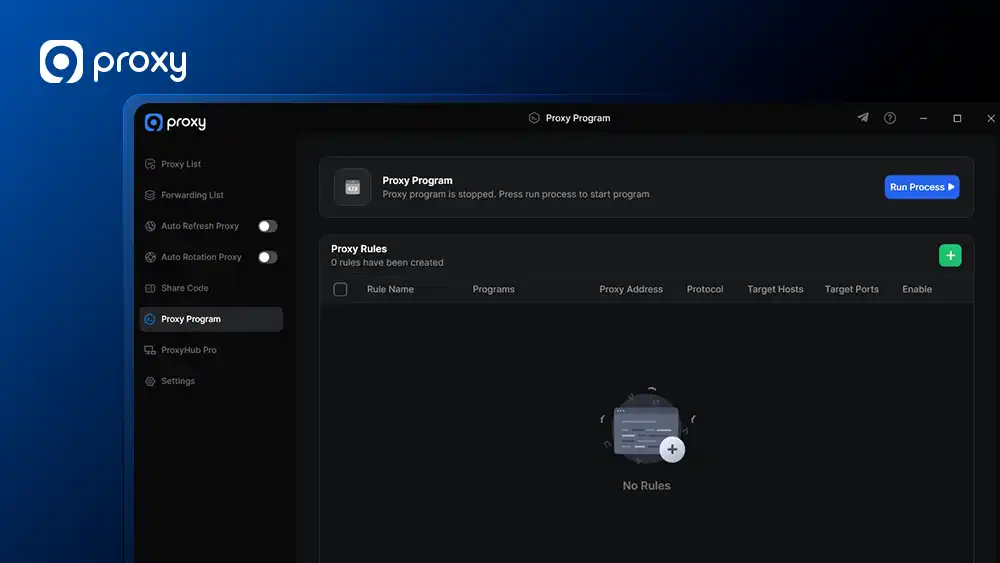Select Proxy Program in the sidebar

[x=191, y=319]
